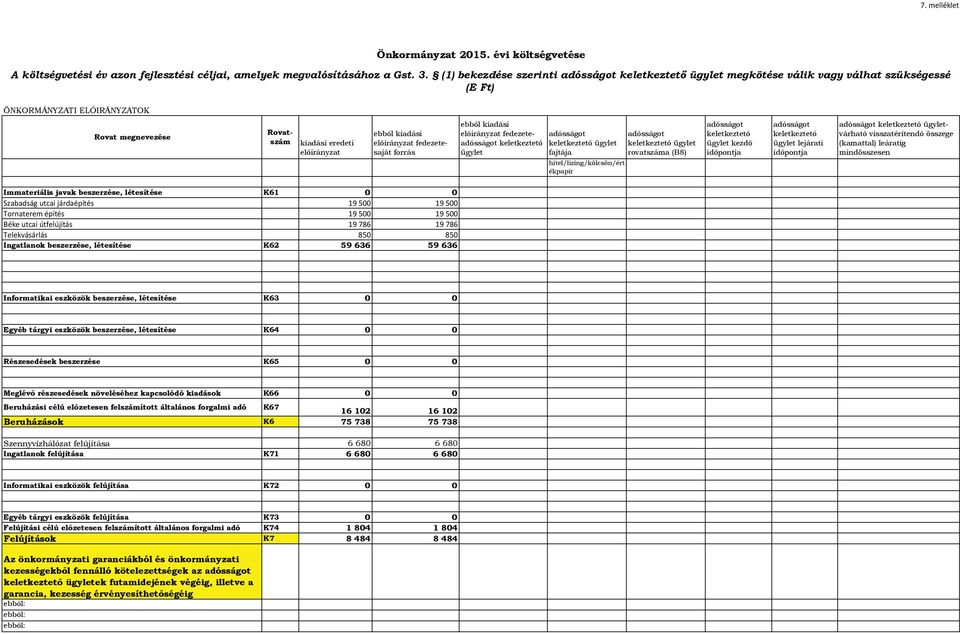Select the yellow 'Beruházások' total row label

[x=132, y=422]
